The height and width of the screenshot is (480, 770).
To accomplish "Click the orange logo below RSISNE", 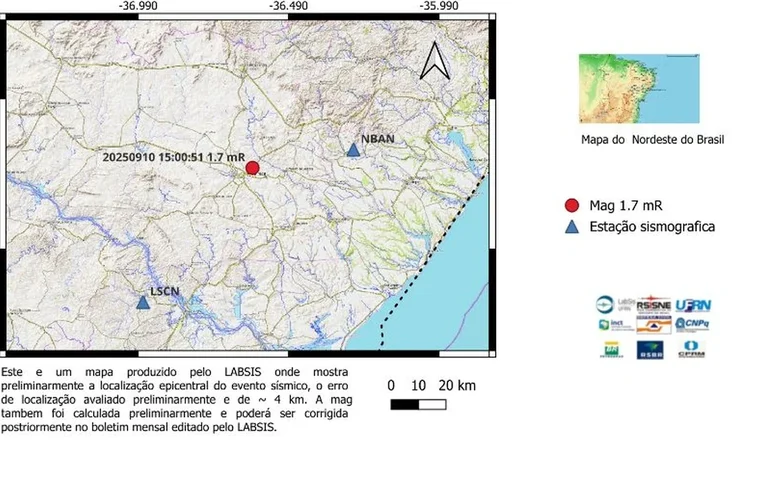I will point(654,325).
